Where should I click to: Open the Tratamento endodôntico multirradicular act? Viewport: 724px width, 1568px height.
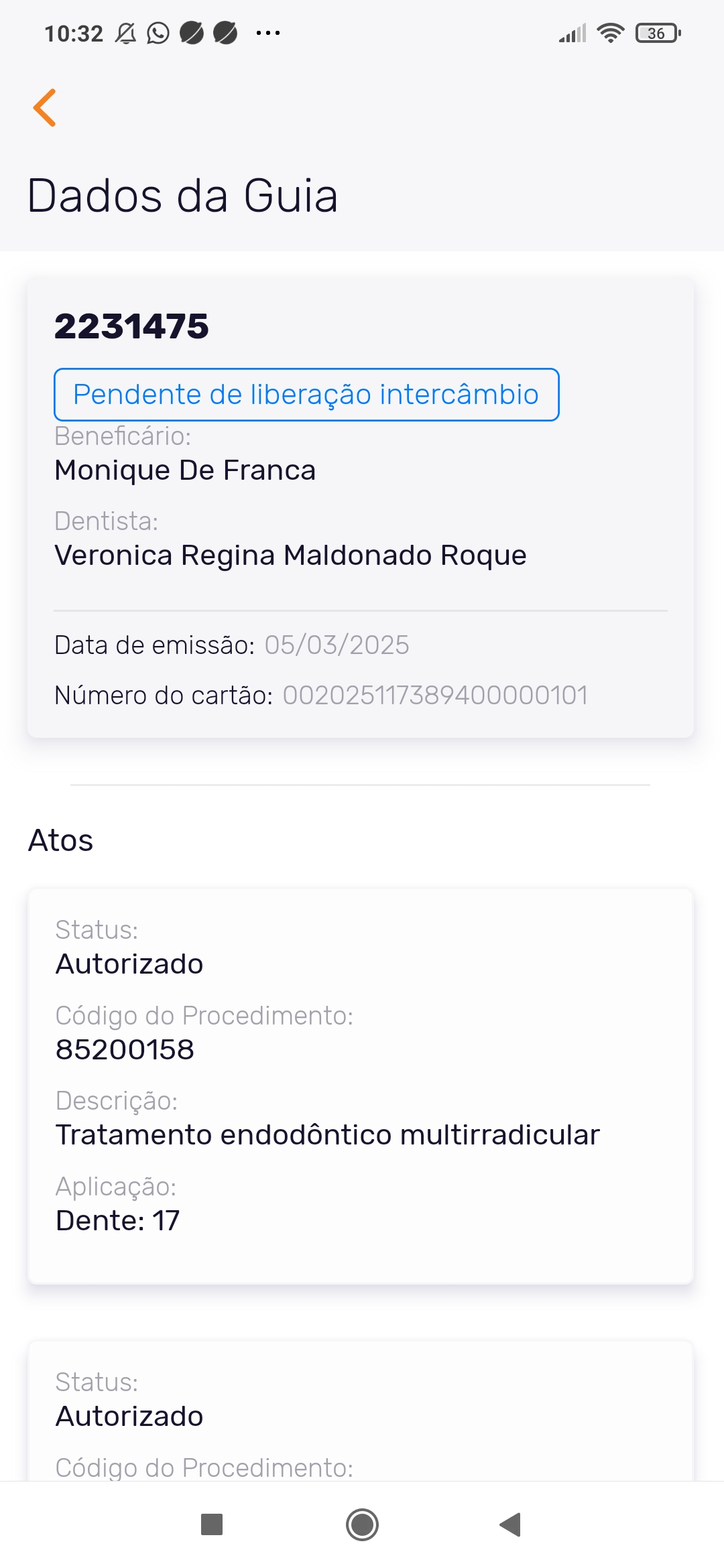327,1134
